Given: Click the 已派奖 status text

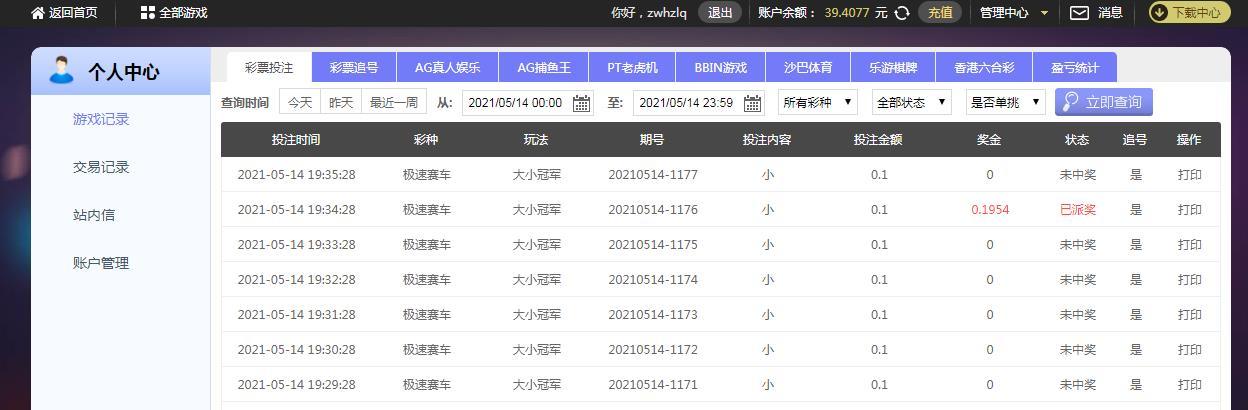Looking at the screenshot, I should pyautogui.click(x=1078, y=210).
